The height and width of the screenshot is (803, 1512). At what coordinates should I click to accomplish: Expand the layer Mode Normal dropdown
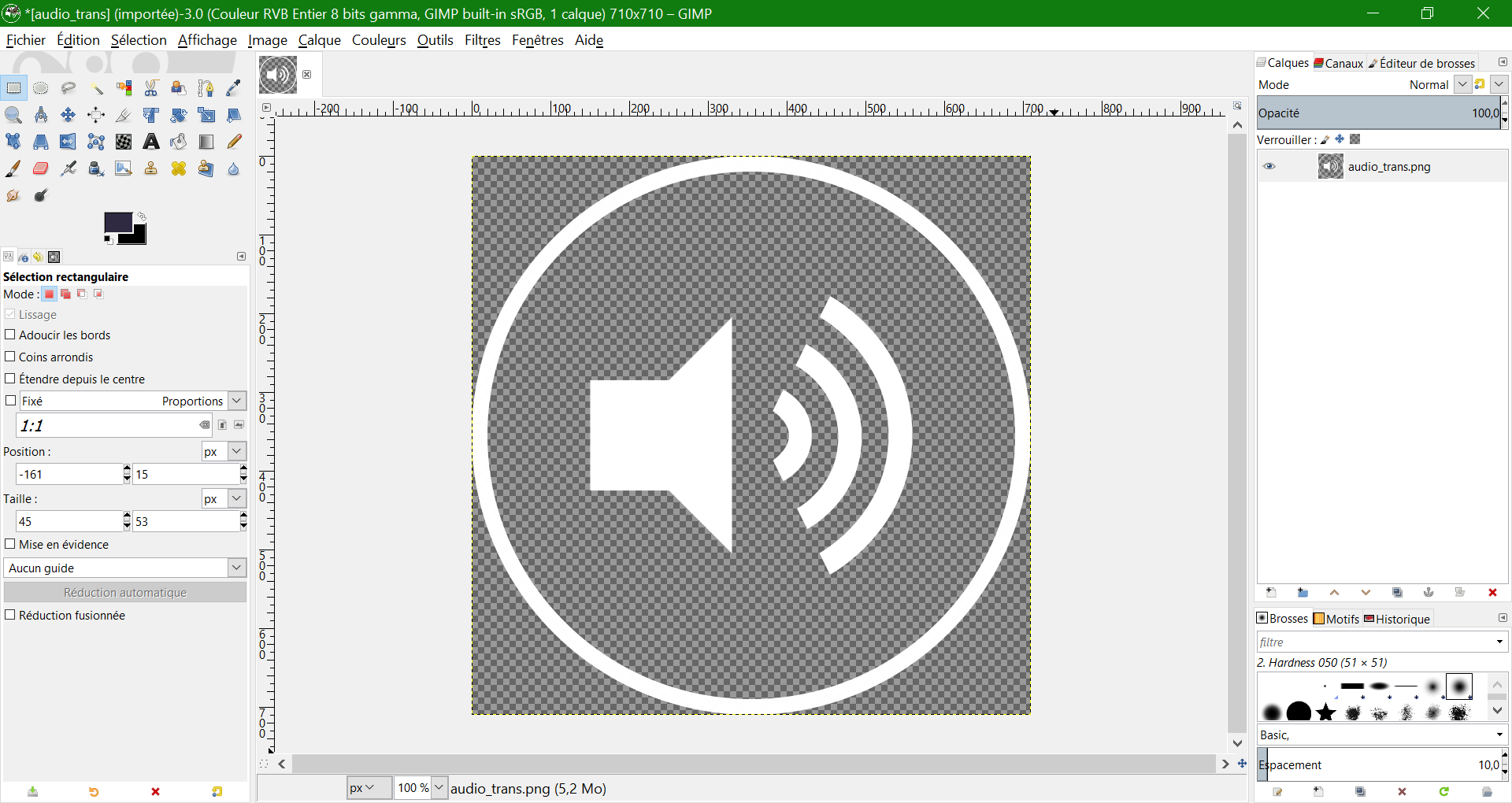pos(1462,84)
